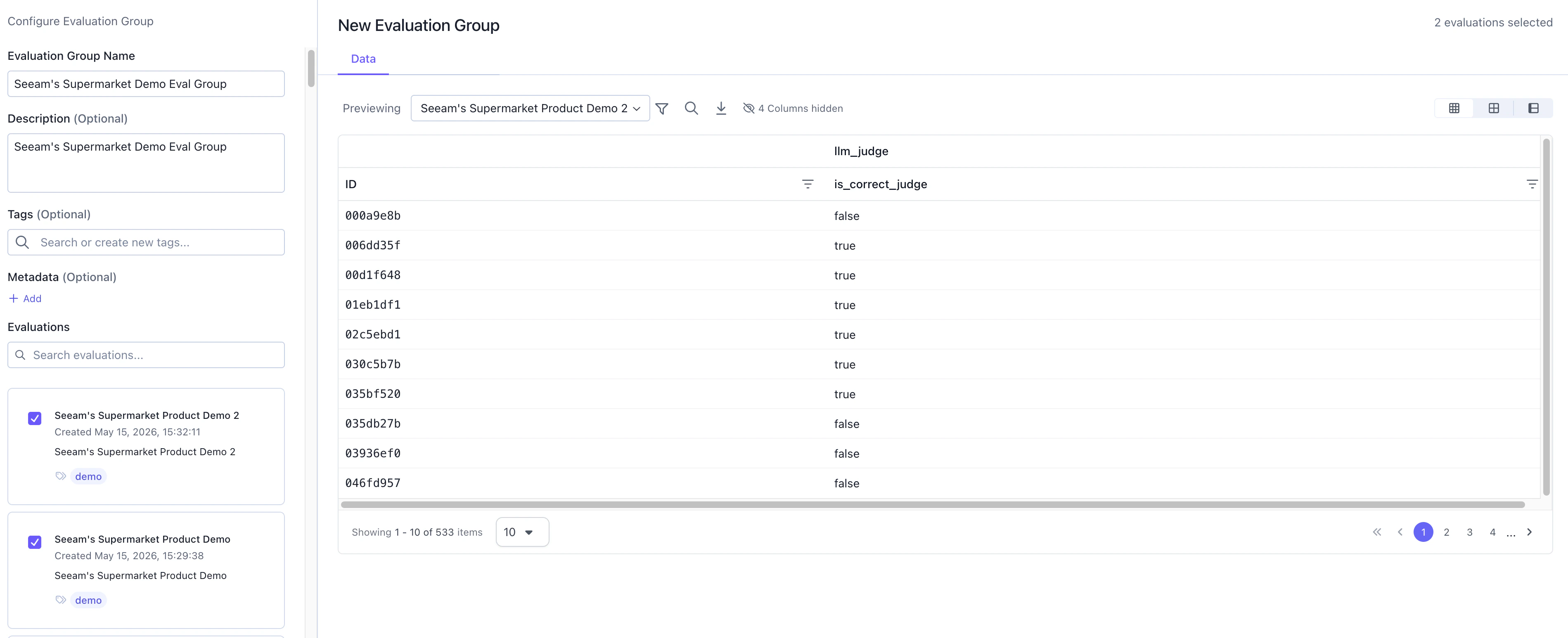Uncheck Seeam's Supermarket Product Demo evaluation

[x=35, y=542]
